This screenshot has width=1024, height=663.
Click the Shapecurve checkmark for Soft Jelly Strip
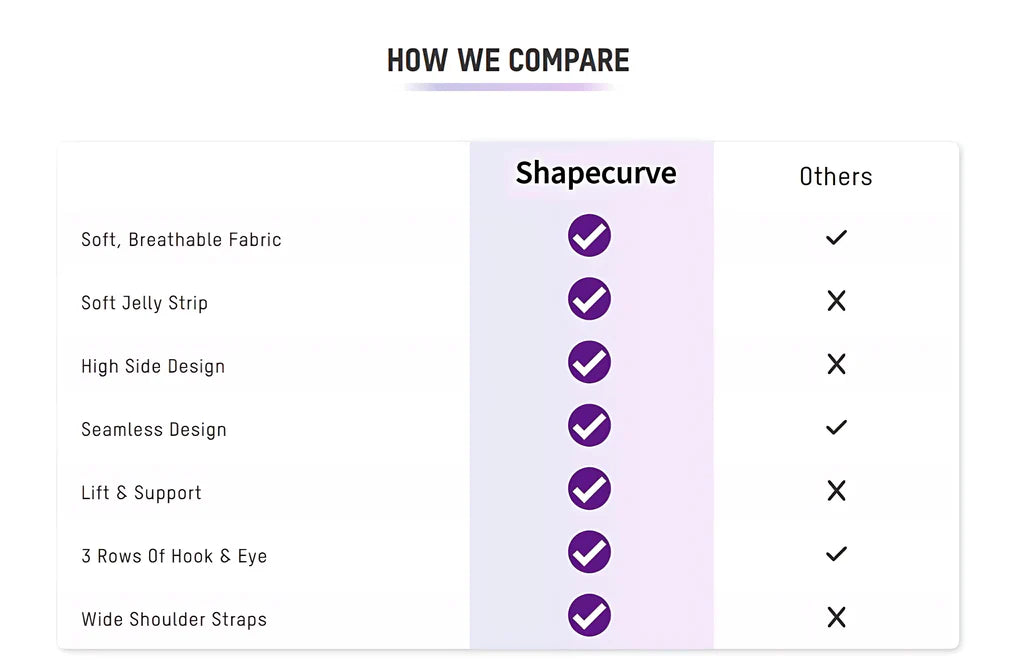tap(589, 299)
